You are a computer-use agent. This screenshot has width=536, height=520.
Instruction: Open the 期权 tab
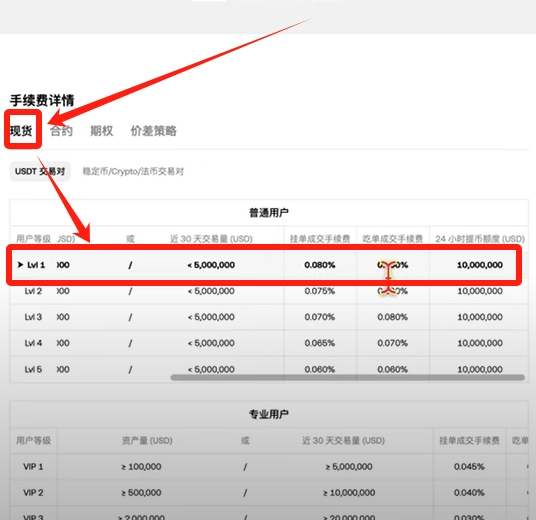pyautogui.click(x=102, y=131)
